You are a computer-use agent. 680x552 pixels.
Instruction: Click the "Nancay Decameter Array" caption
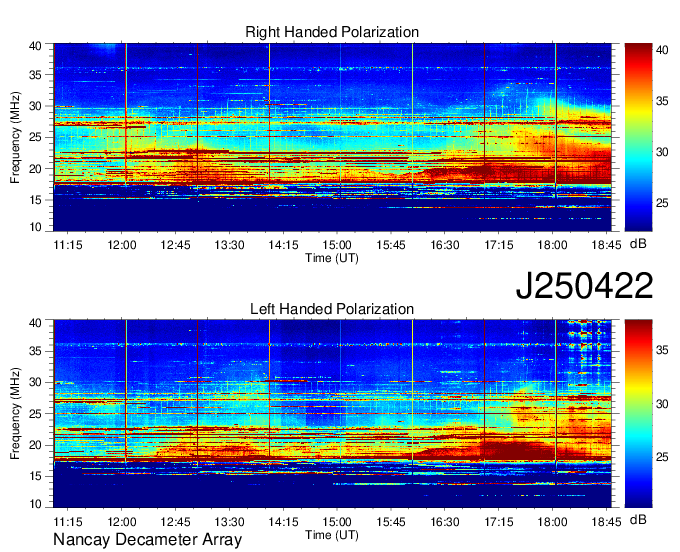(x=147, y=539)
